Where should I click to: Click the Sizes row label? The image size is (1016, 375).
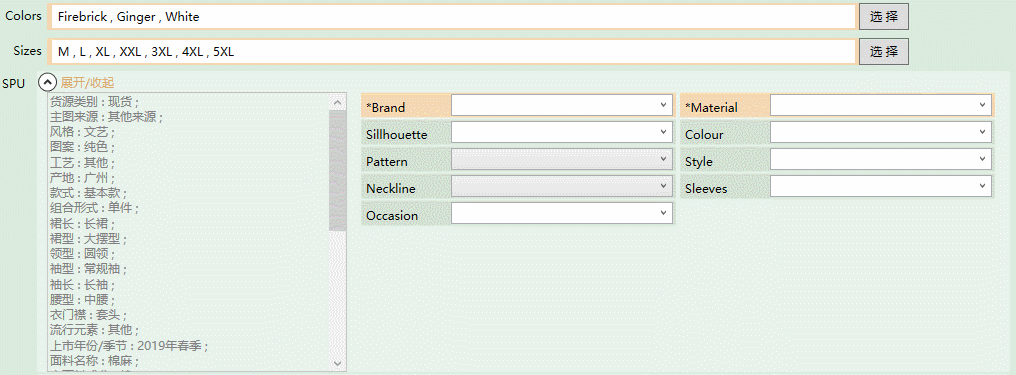click(27, 51)
